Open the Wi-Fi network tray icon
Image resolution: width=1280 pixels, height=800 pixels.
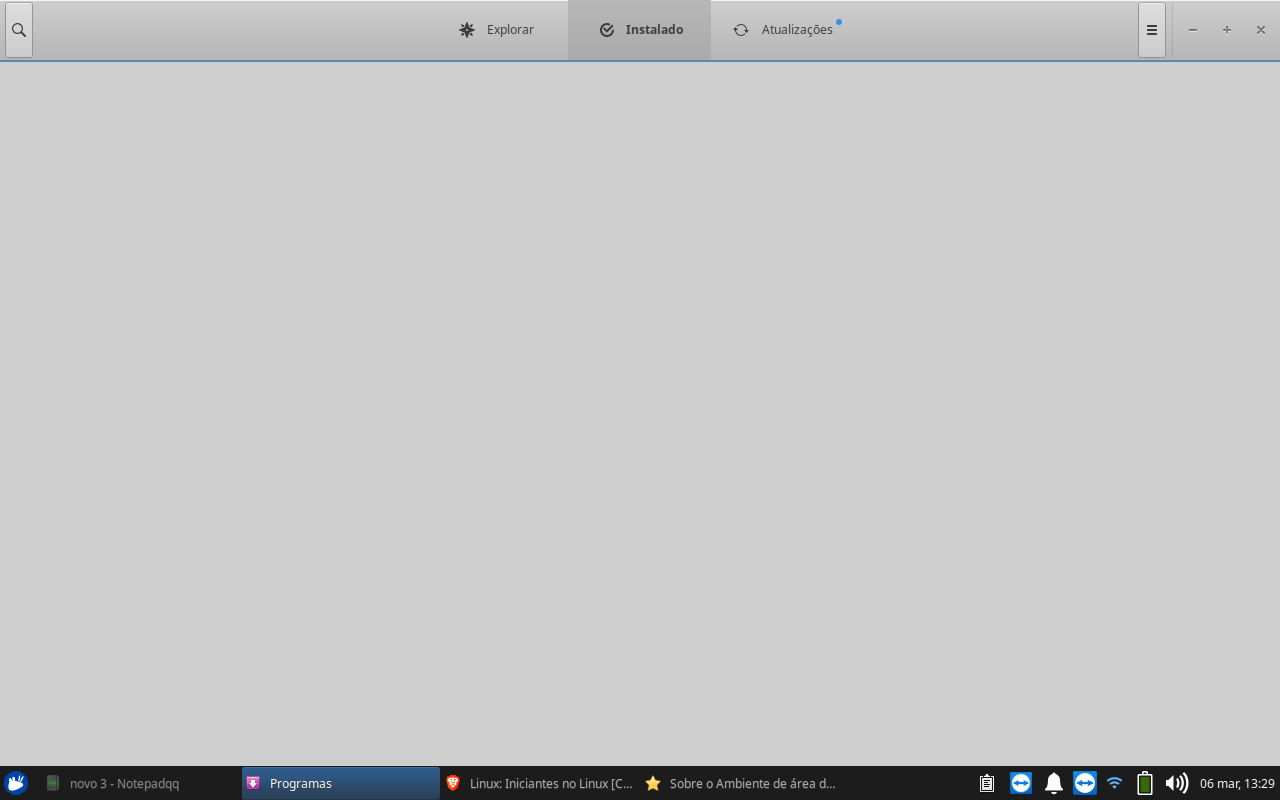click(x=1114, y=783)
